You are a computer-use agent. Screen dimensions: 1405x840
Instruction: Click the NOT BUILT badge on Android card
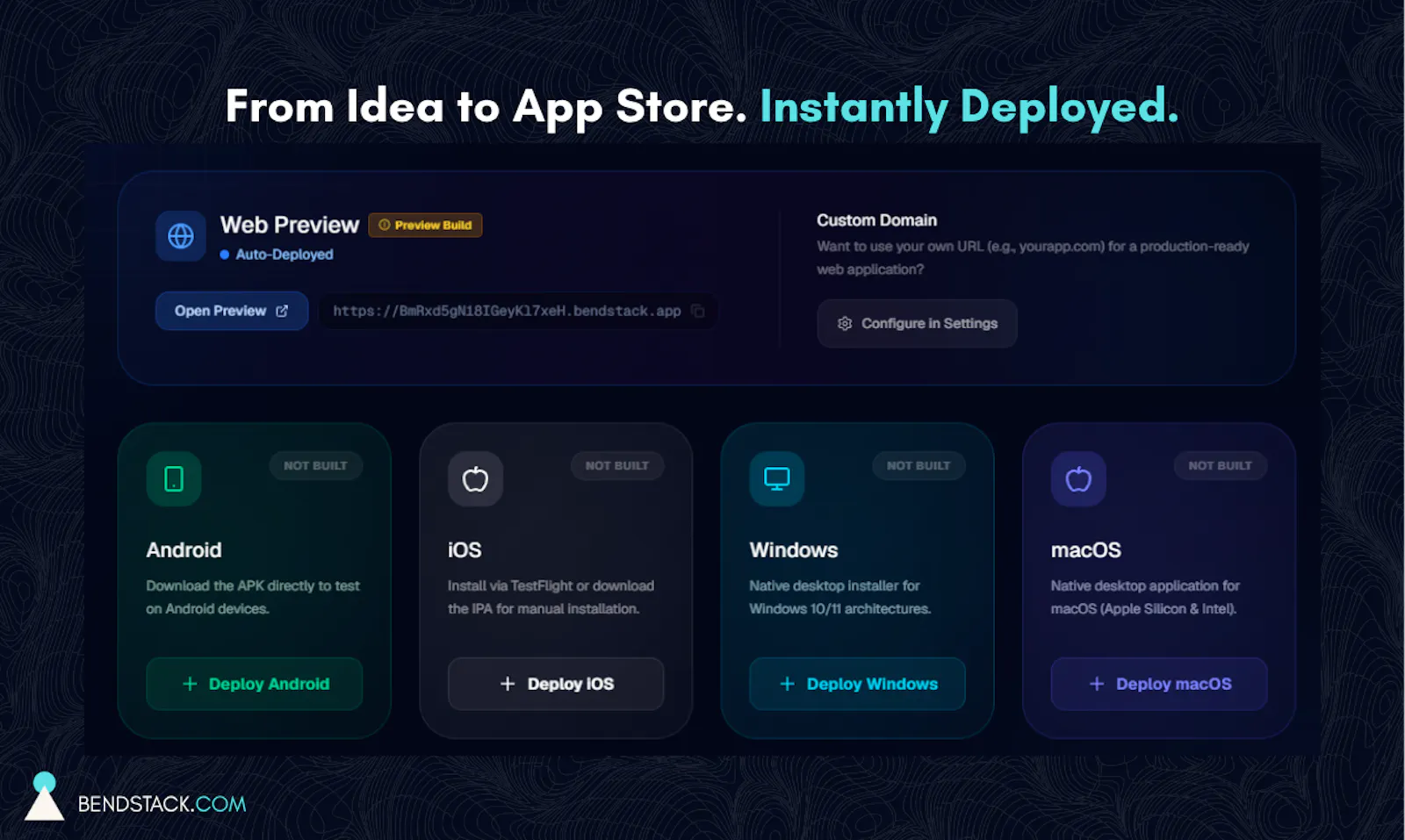[x=316, y=466]
